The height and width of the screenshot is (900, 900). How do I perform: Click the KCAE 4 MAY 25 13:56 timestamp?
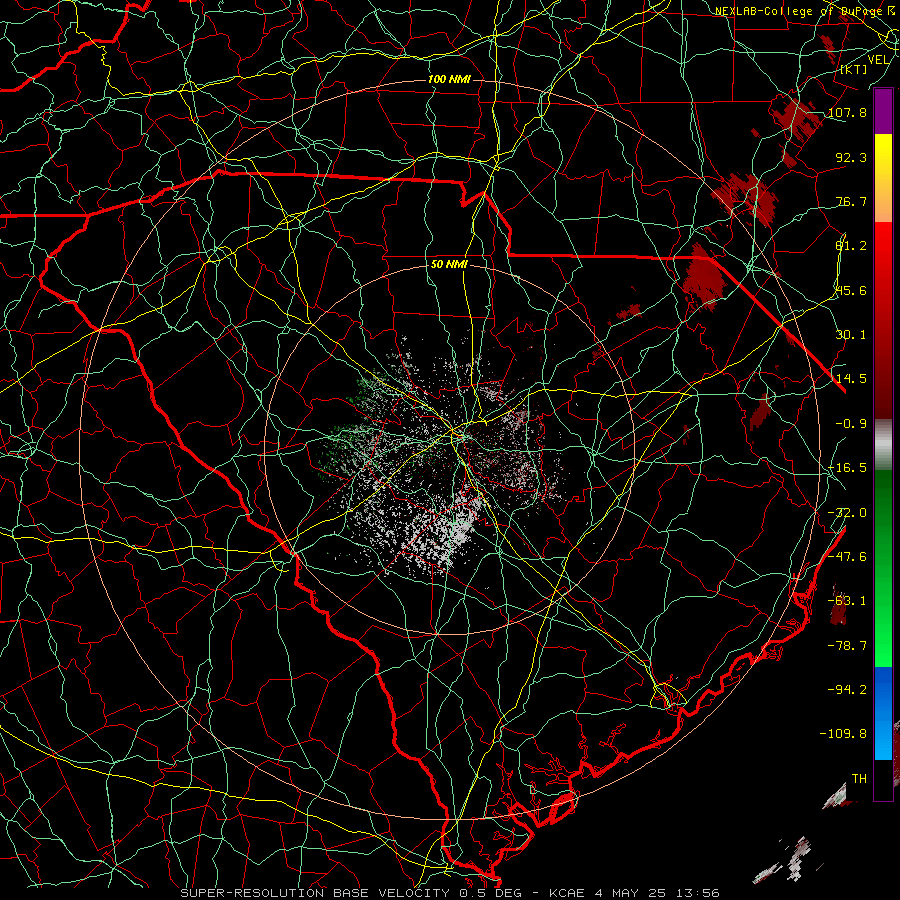[x=634, y=893]
